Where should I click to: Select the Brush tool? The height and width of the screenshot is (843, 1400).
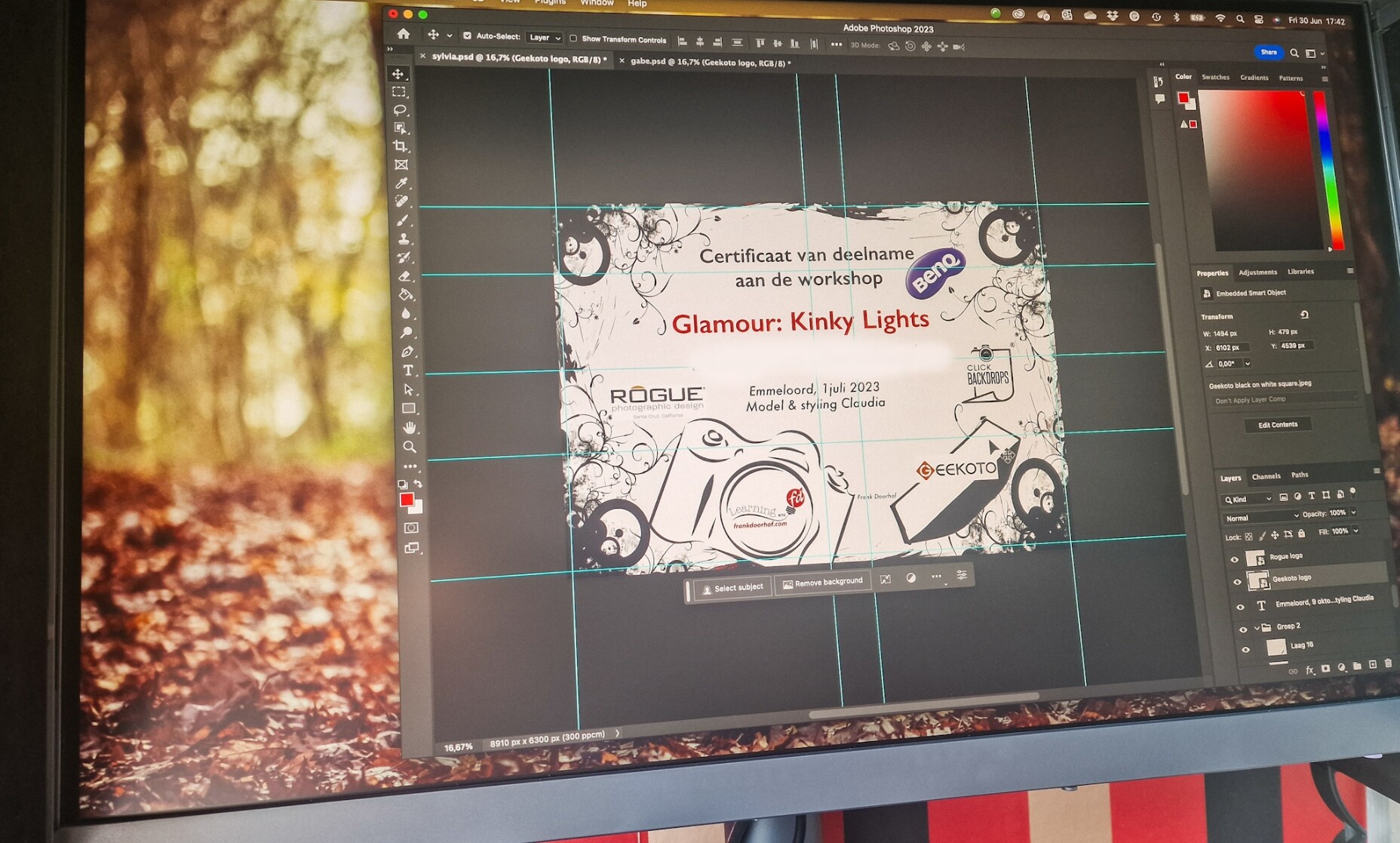[403, 220]
